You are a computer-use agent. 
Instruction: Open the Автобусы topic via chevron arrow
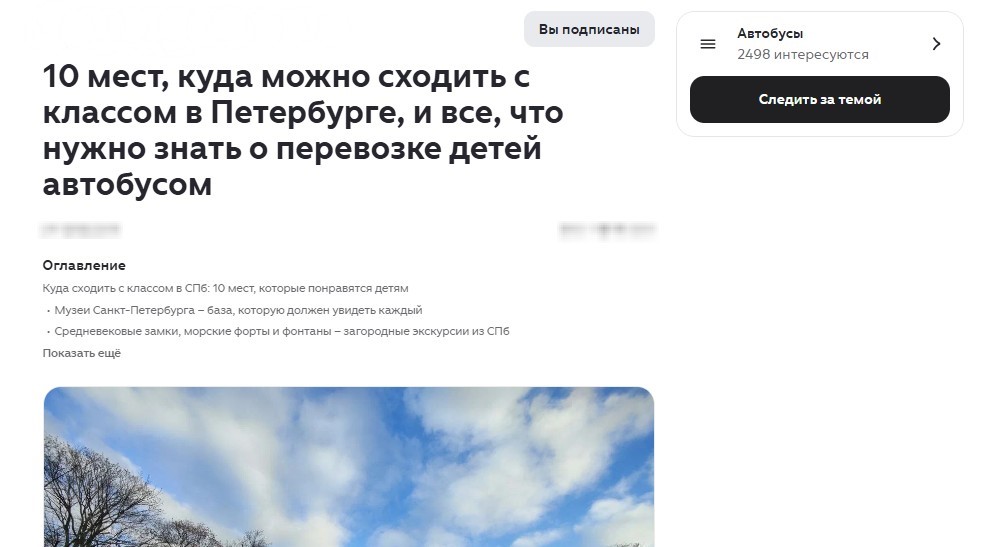point(936,44)
